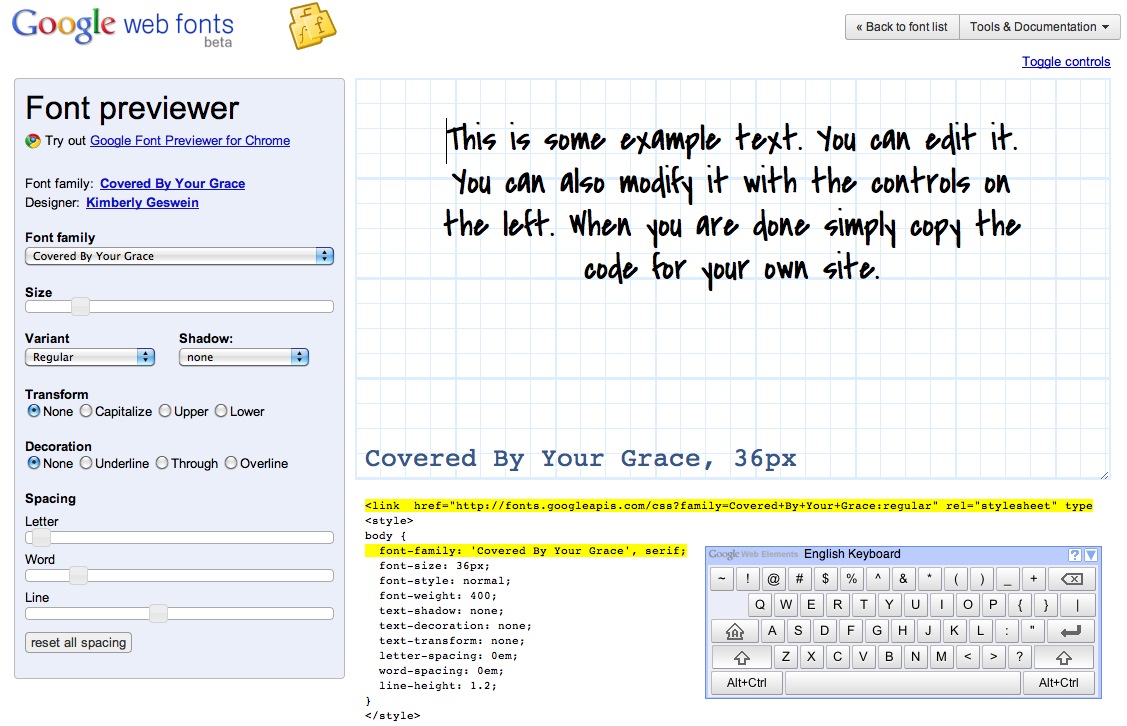
Task: Open the Variant Regular dropdown
Action: pyautogui.click(x=90, y=357)
